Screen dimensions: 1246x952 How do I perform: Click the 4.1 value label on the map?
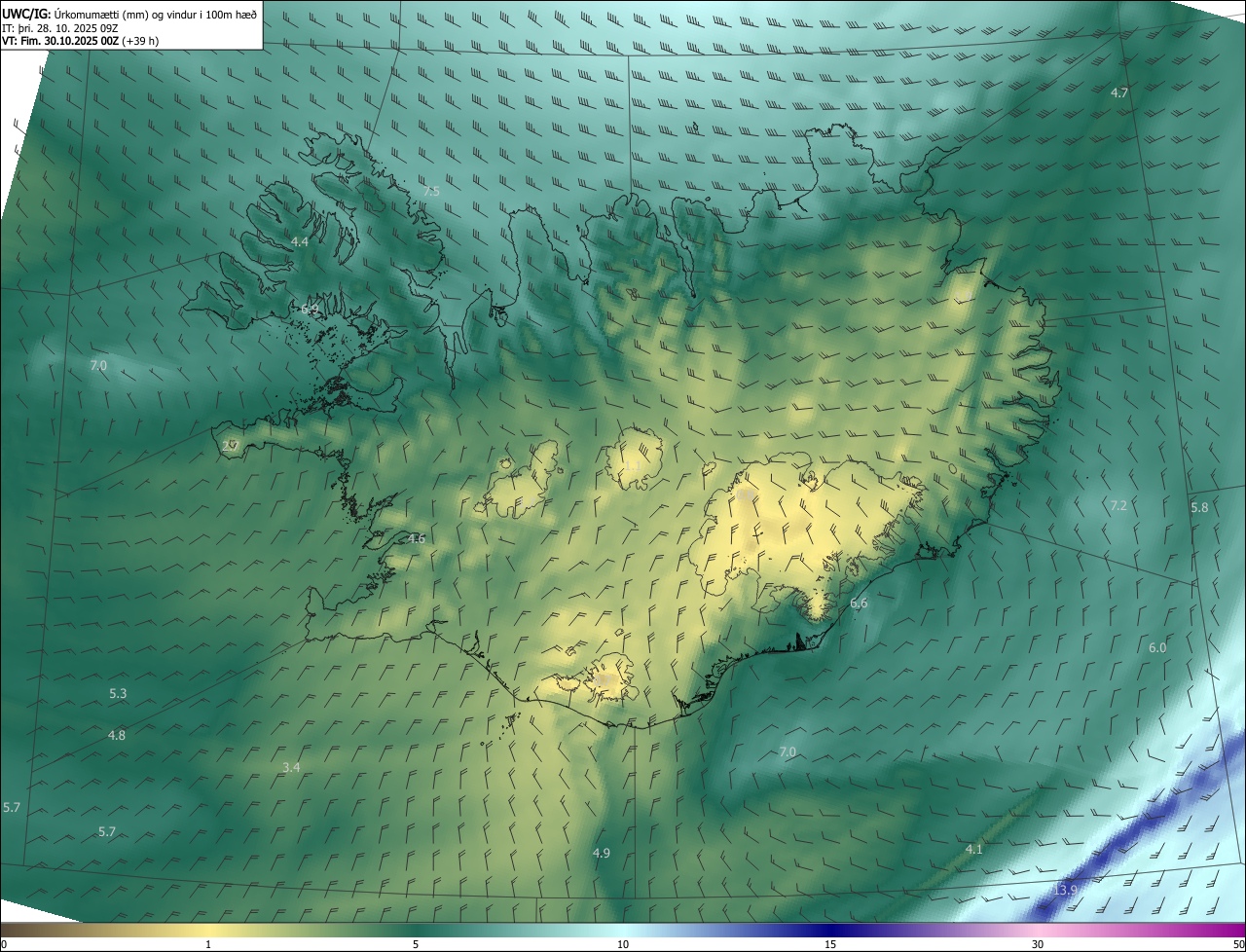click(973, 849)
